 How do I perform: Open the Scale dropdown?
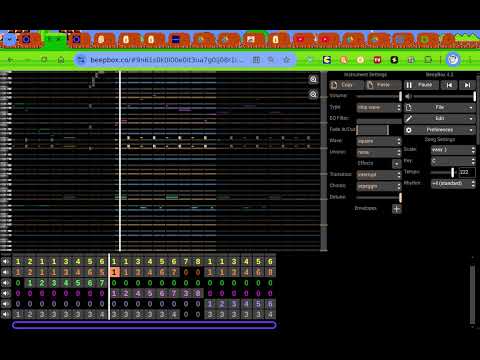[453, 150]
